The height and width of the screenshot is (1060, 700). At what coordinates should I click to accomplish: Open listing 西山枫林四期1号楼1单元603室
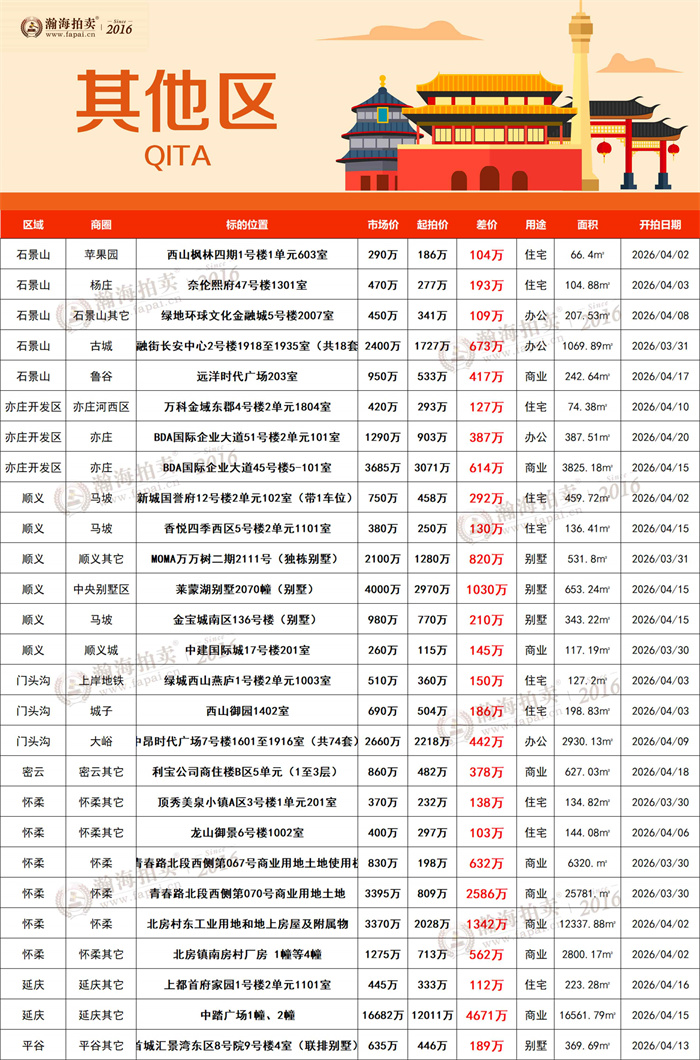[246, 255]
